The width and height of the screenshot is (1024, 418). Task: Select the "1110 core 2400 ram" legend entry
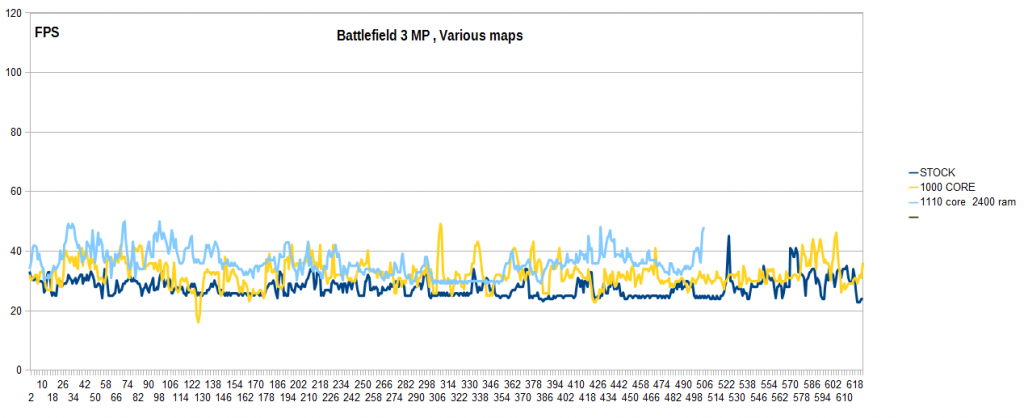968,202
